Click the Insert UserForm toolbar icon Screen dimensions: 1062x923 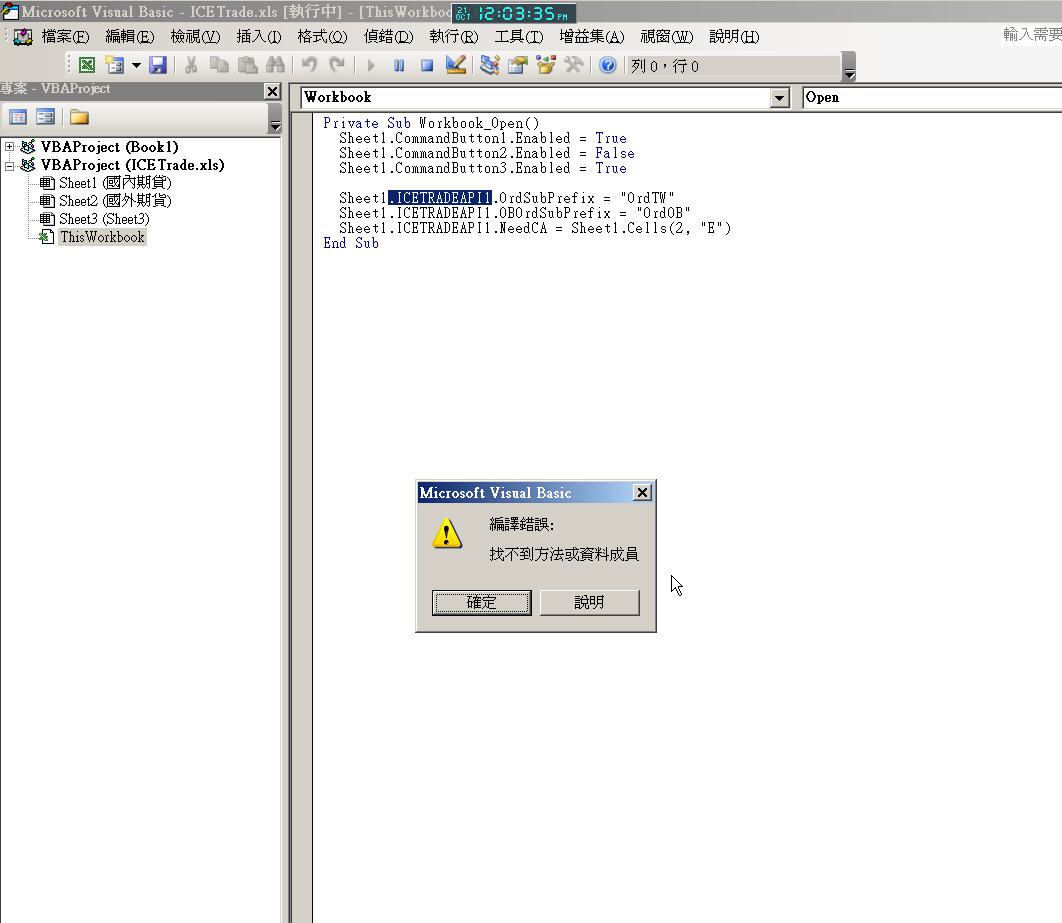(114, 65)
